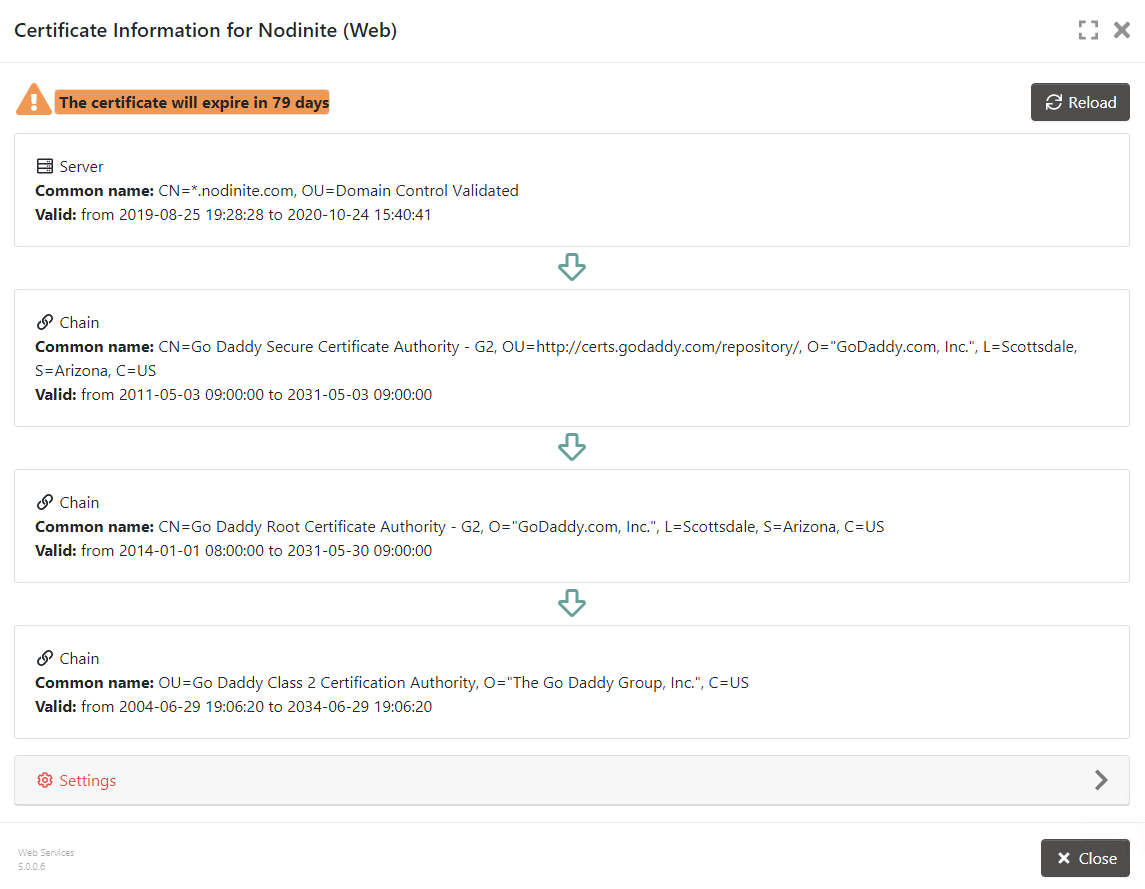This screenshot has height=889, width=1145.
Task: Close the dialog via the X icon
Action: pos(1122,30)
